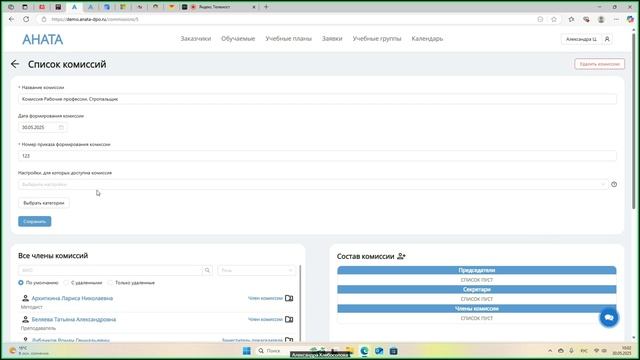Expand the Выберите настройки dropdown
Image resolution: width=640 pixels, height=360 pixels.
click(x=313, y=184)
